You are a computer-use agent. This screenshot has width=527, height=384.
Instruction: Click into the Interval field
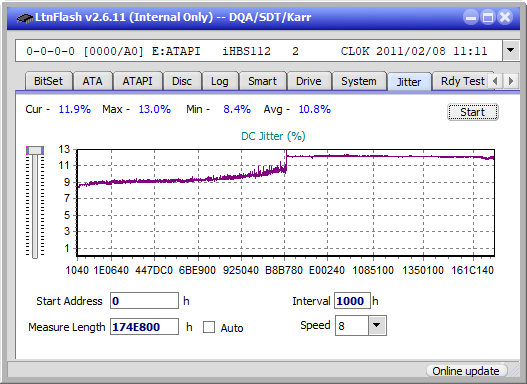point(352,301)
